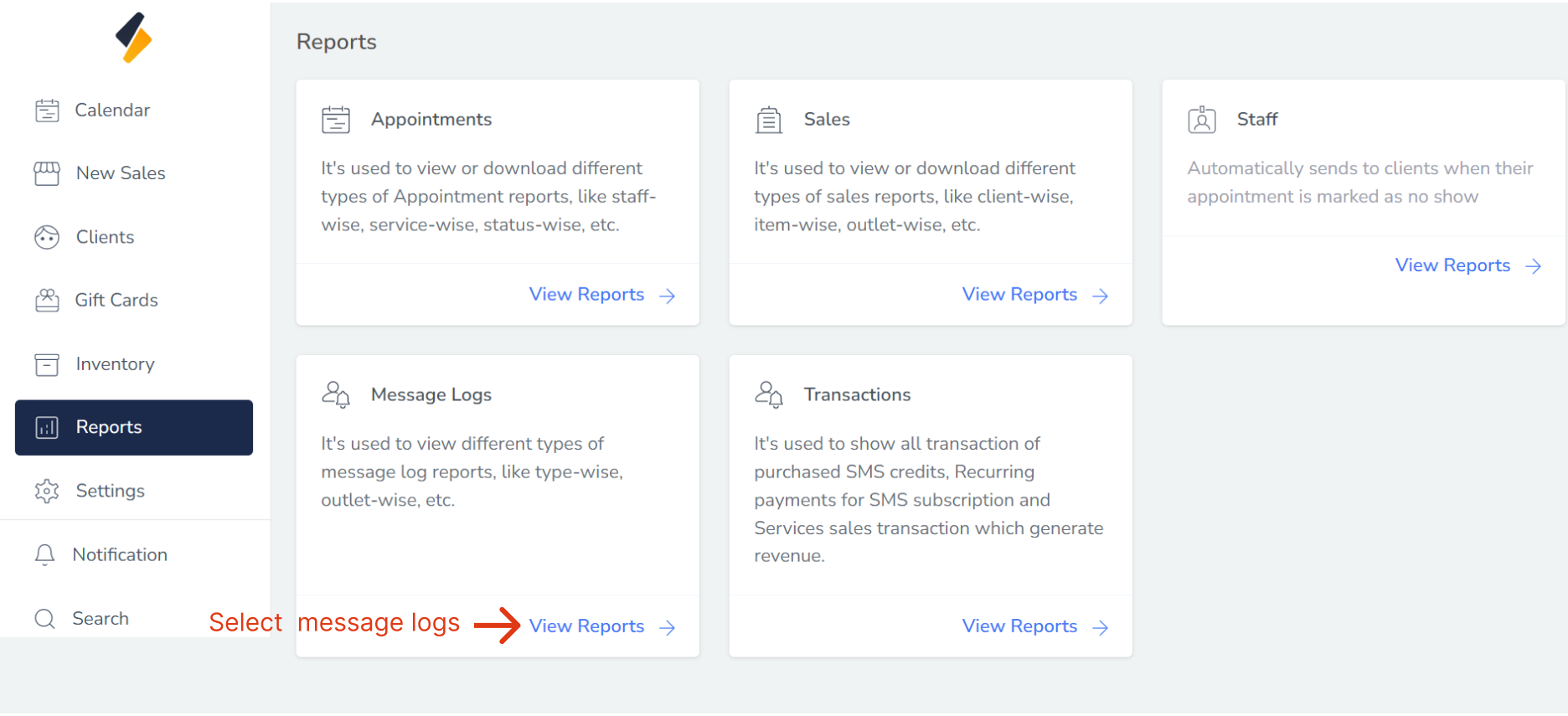Click the Notification bell icon
Viewport: 1568px width, 716px height.
[45, 554]
